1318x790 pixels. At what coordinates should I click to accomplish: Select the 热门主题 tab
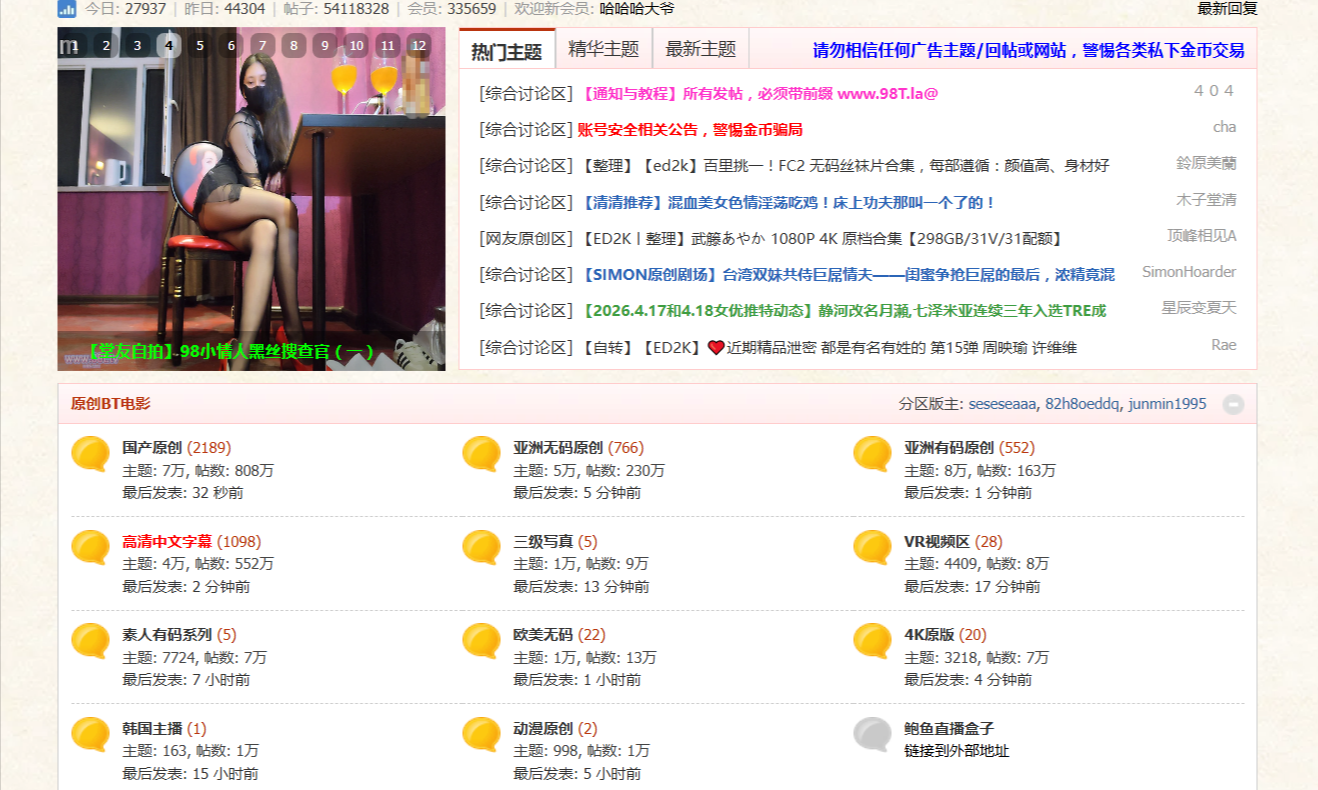point(507,51)
